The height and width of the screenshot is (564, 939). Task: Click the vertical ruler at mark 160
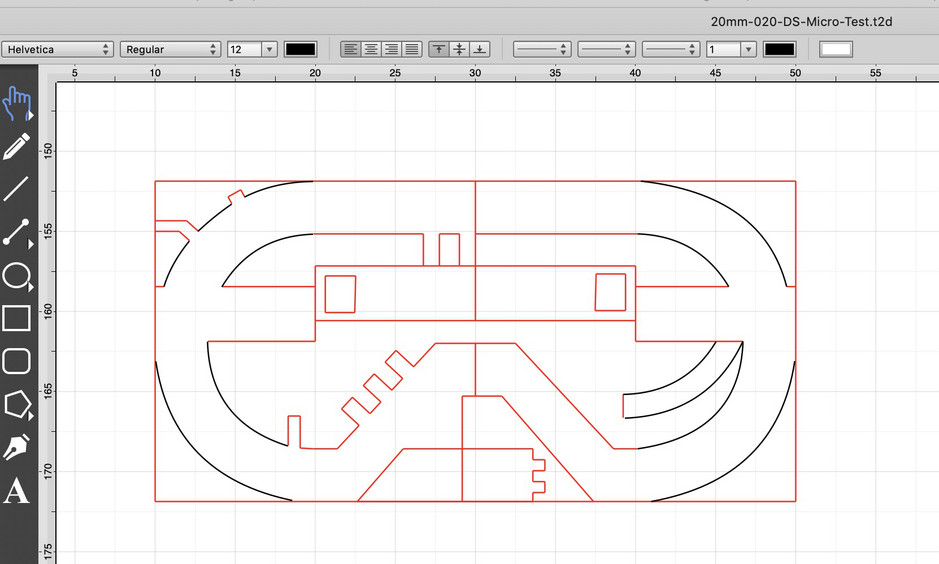(48, 310)
